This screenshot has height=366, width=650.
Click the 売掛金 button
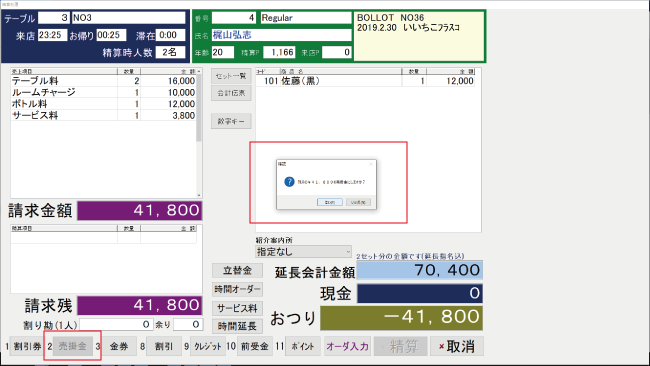[73, 346]
